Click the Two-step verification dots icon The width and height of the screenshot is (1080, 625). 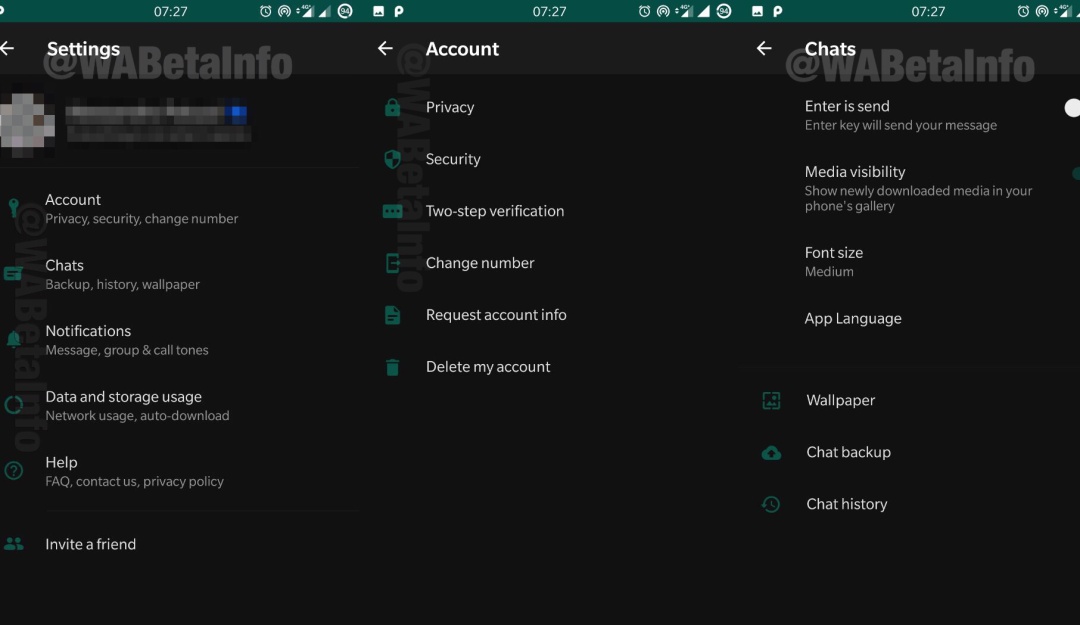392,211
